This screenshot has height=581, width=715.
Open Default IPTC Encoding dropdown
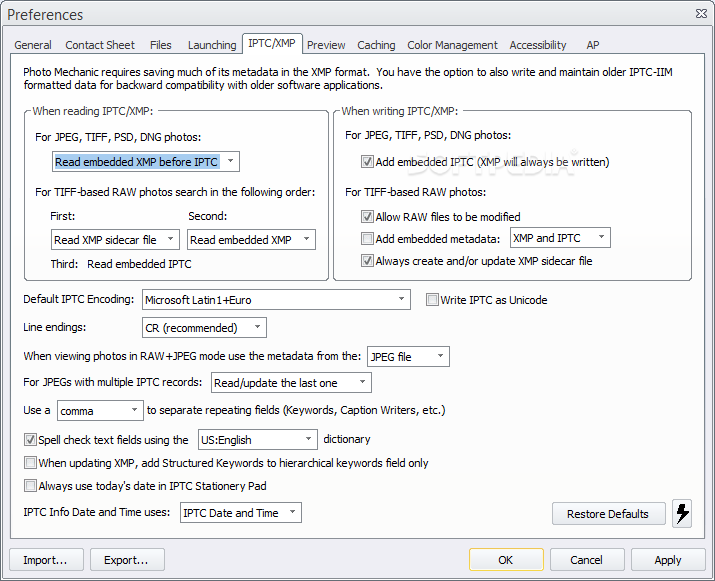[276, 300]
